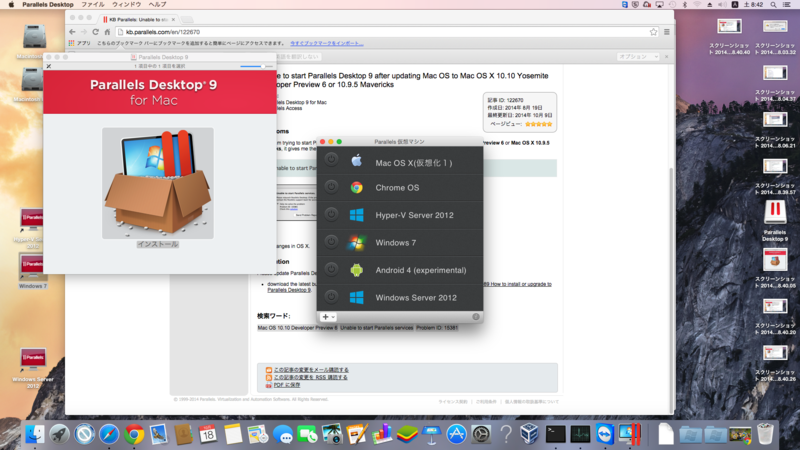Open Google Chrome in the Dock
The height and width of the screenshot is (450, 800).
pyautogui.click(x=134, y=434)
